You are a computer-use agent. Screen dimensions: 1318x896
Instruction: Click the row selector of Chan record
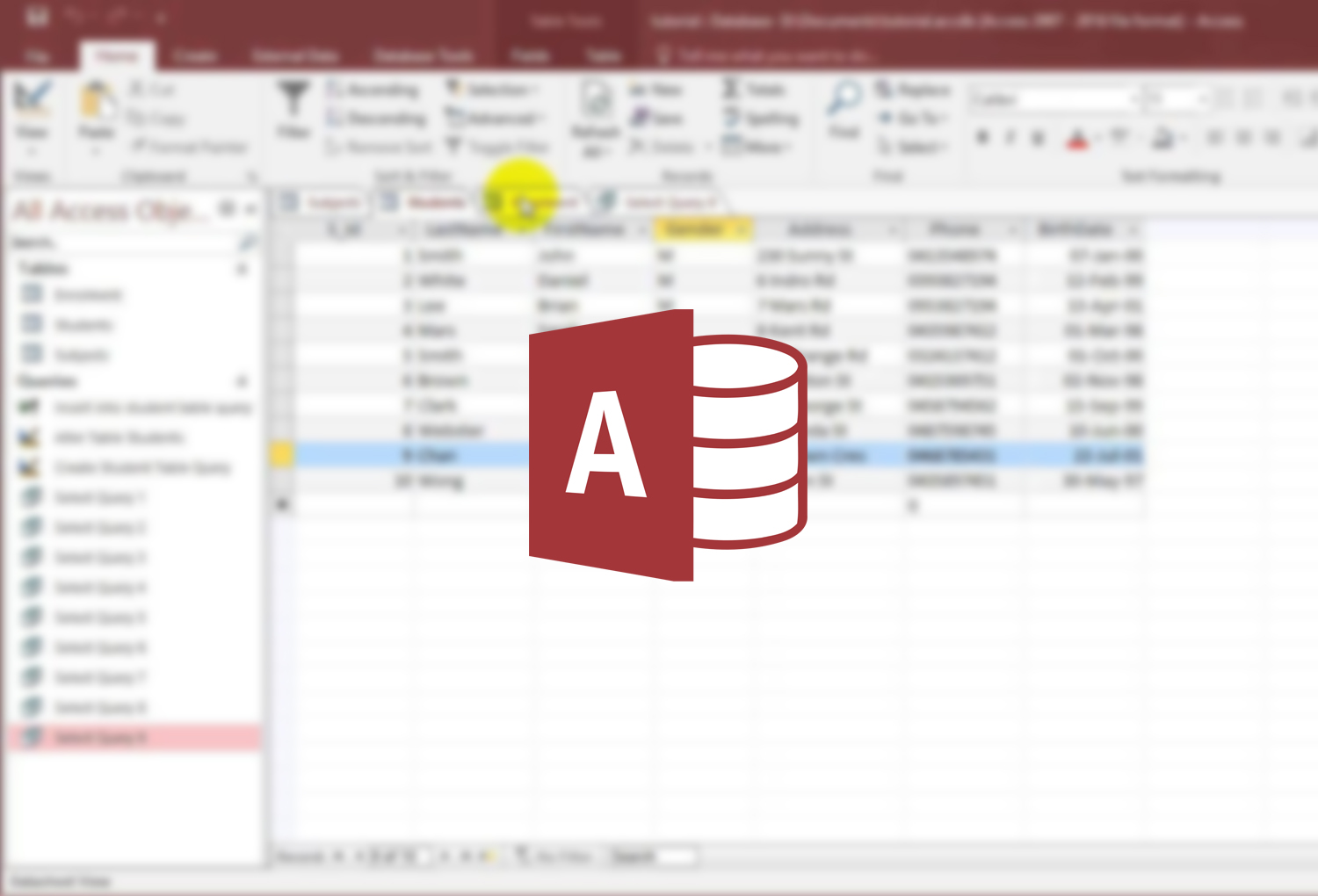(281, 455)
